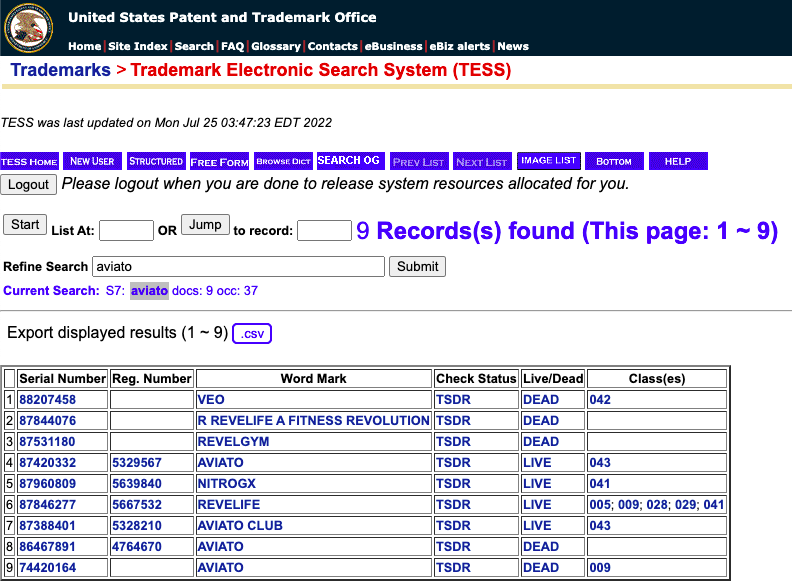The width and height of the screenshot is (792, 587).
Task: Click the Refine Search text box
Action: pyautogui.click(x=238, y=266)
